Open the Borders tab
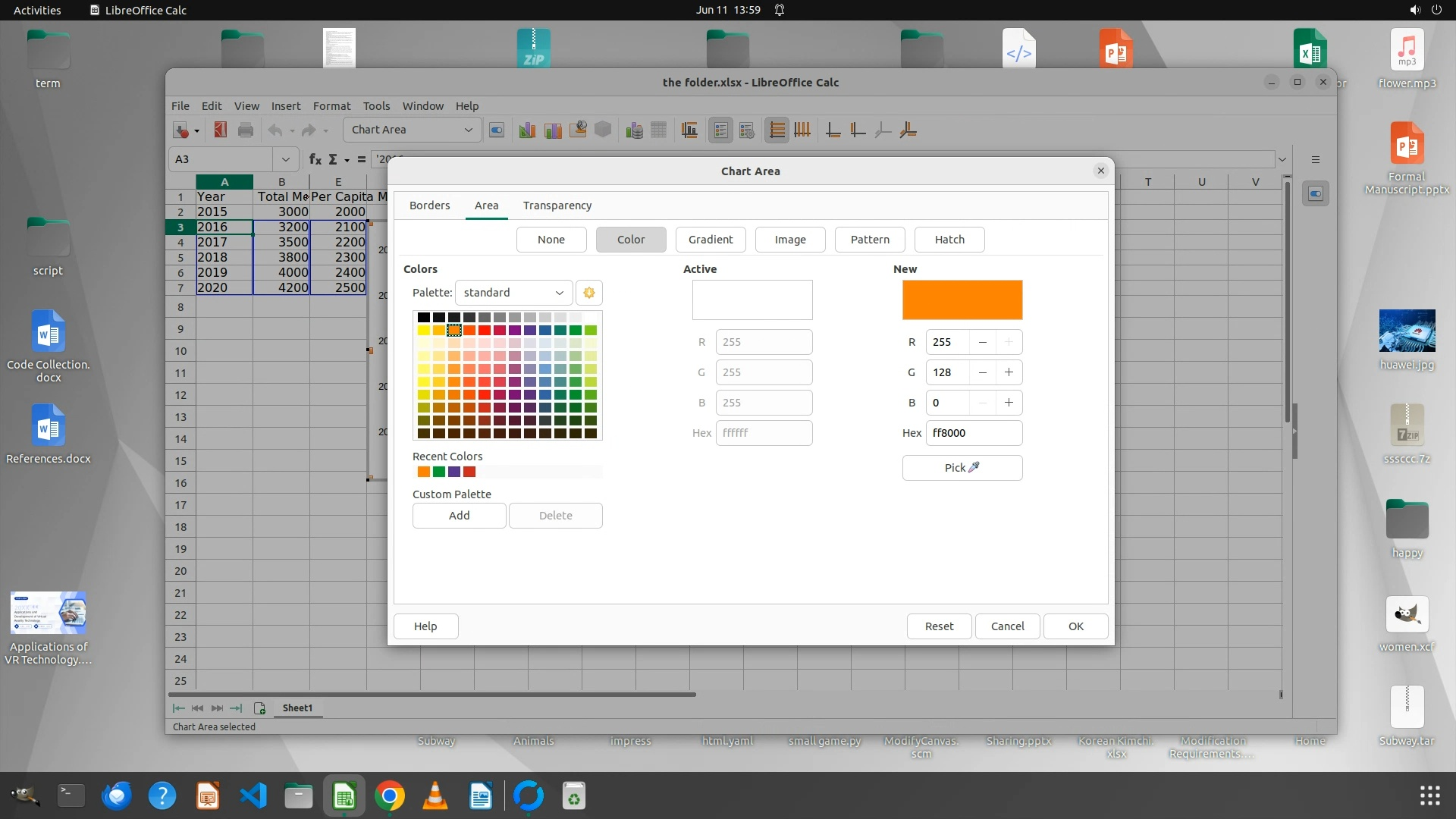Image resolution: width=1456 pixels, height=819 pixels. point(429,206)
